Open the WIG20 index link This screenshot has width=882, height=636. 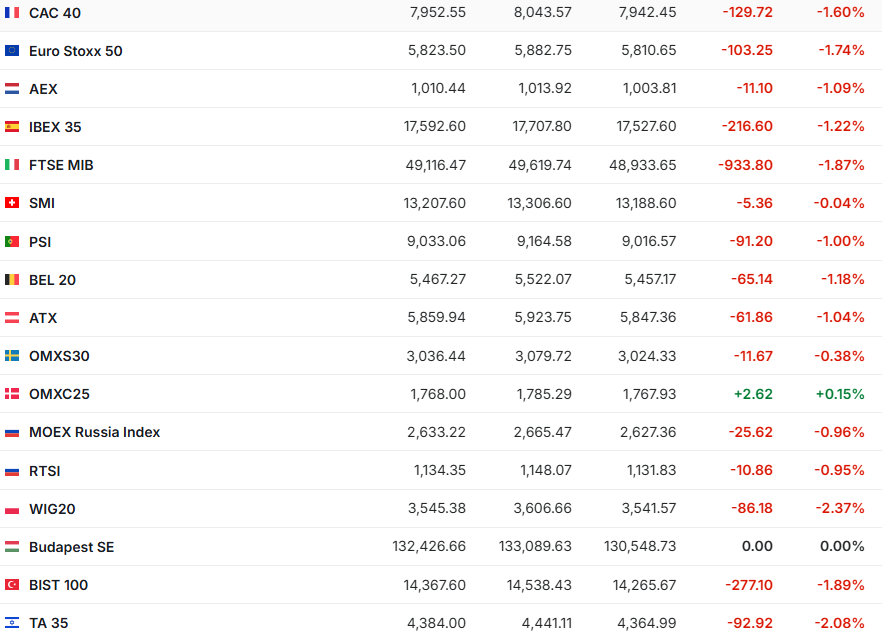click(x=52, y=509)
